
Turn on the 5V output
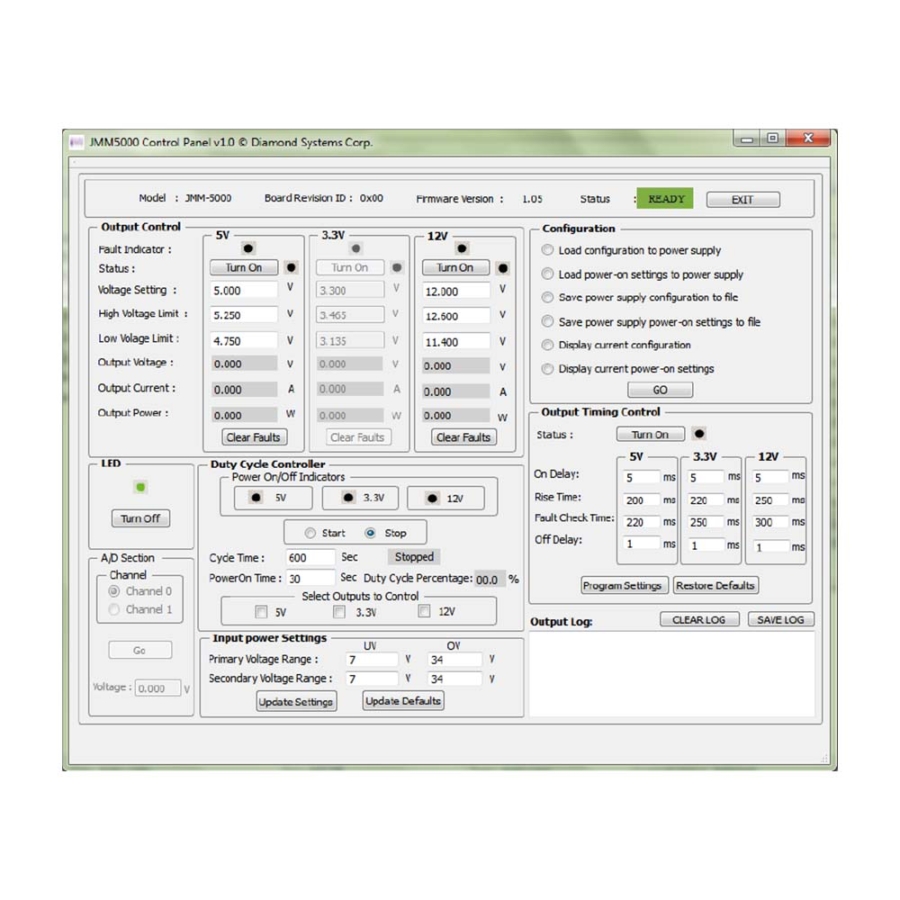point(244,268)
